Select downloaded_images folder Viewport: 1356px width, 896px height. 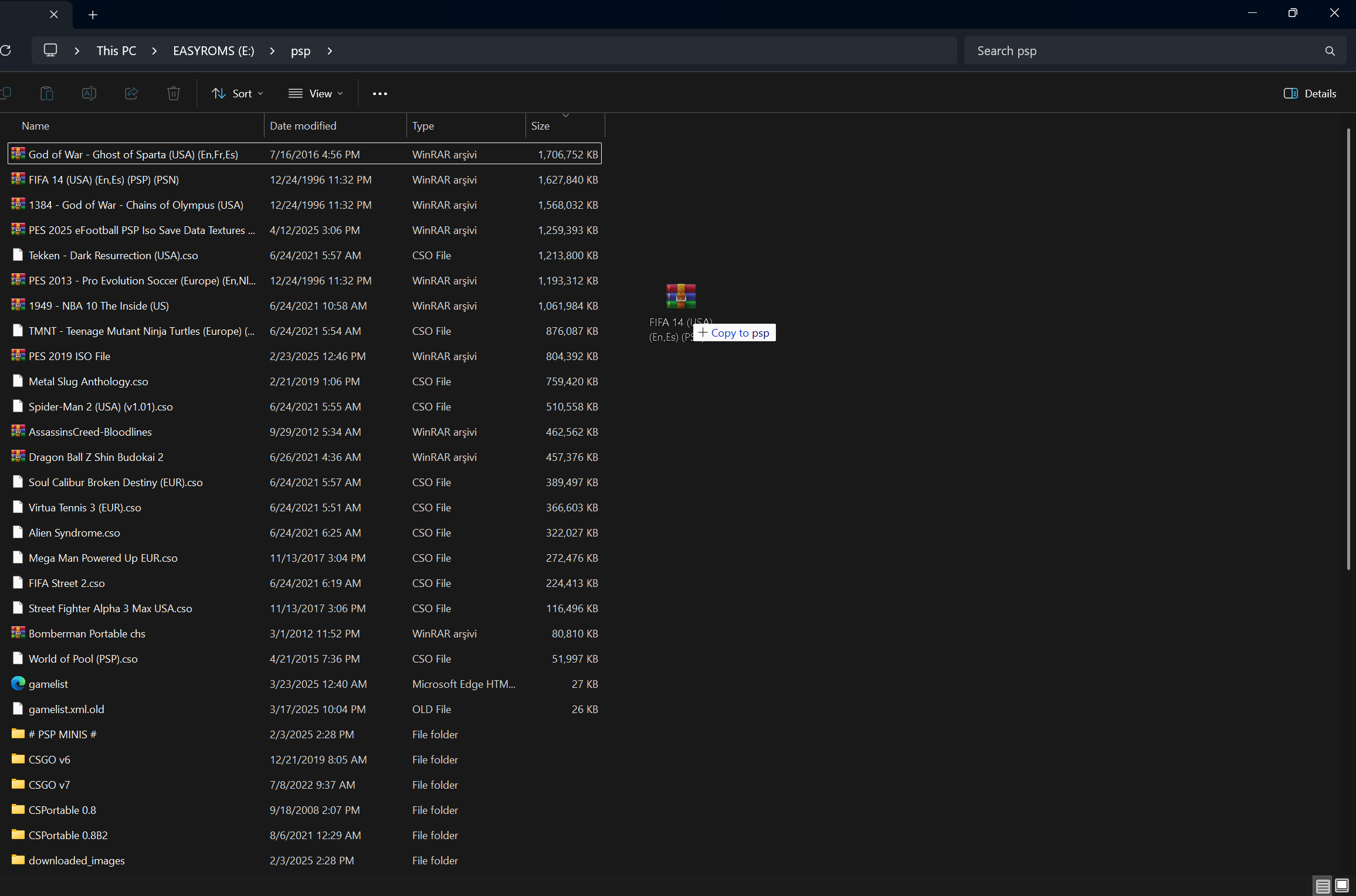click(x=304, y=860)
